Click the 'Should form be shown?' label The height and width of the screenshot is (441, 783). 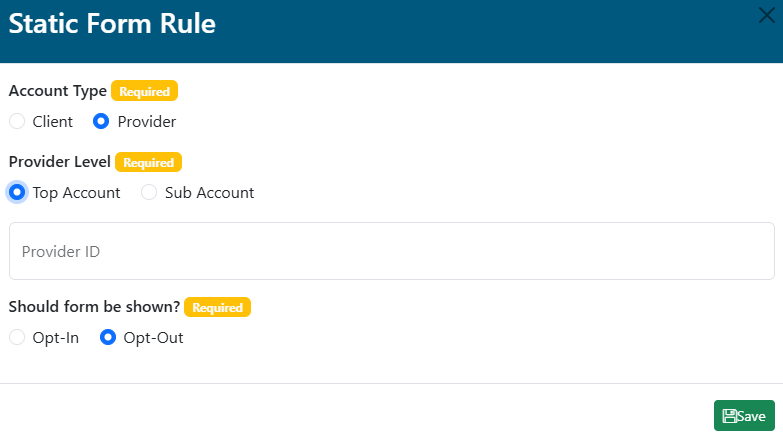coord(94,308)
